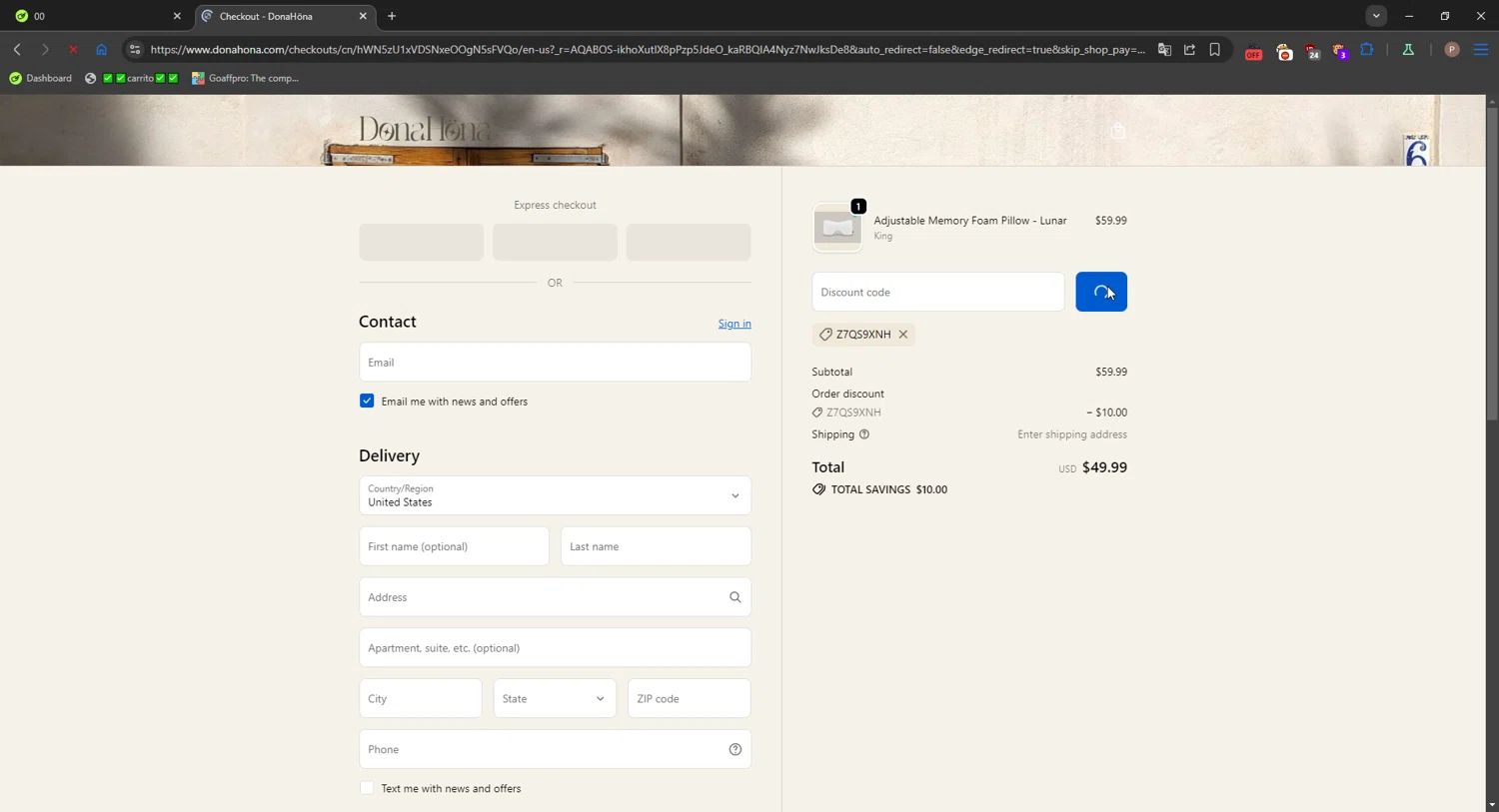Screen dimensions: 1499x812
Task: Focus the First name (optional) field
Action: [454, 546]
